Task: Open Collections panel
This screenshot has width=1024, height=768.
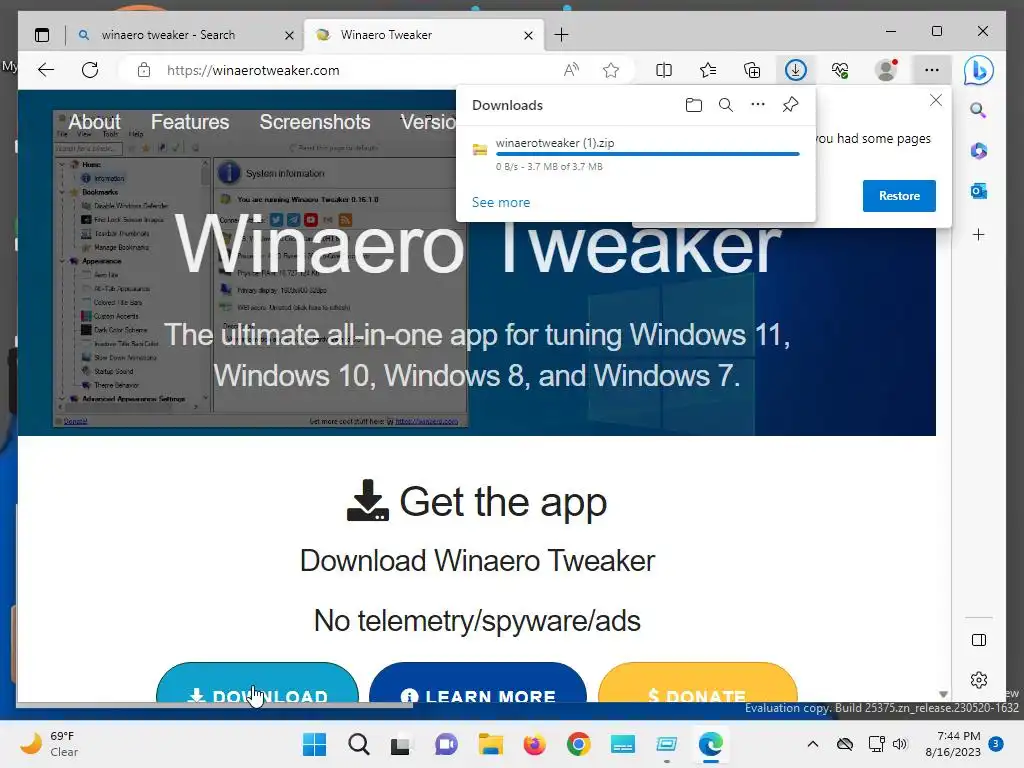Action: 752,70
